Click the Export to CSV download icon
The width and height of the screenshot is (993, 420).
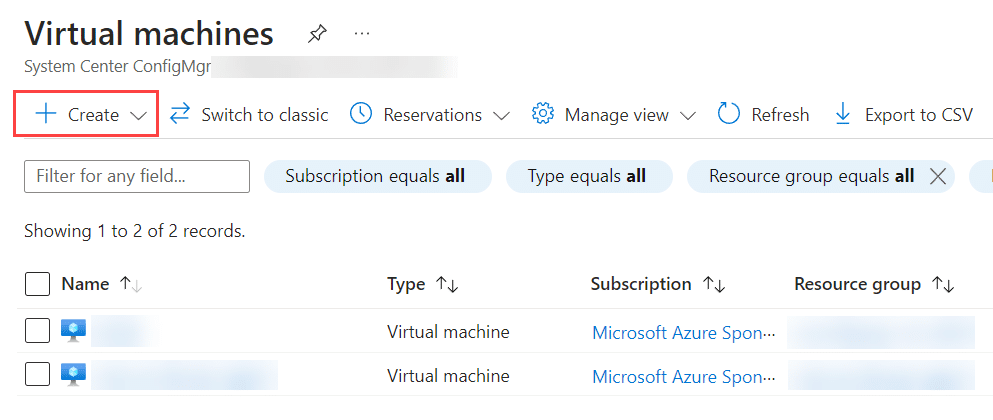tap(843, 115)
